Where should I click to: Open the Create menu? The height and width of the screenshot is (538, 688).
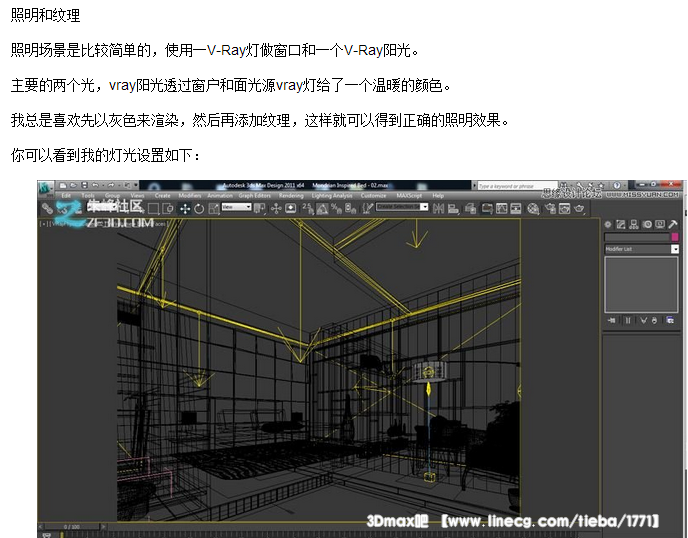(x=162, y=196)
